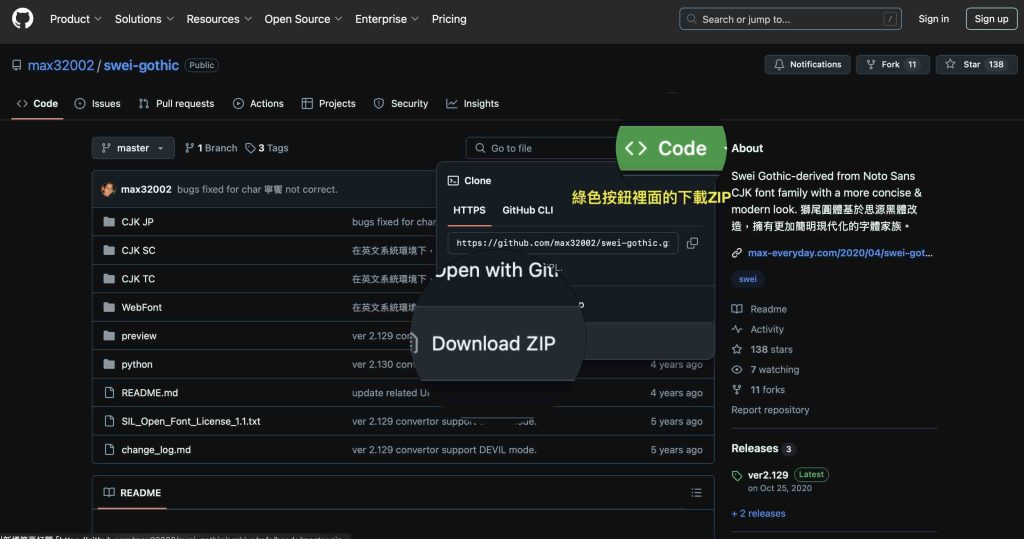
Task: Open the max32002 user profile link
Action: coord(61,65)
